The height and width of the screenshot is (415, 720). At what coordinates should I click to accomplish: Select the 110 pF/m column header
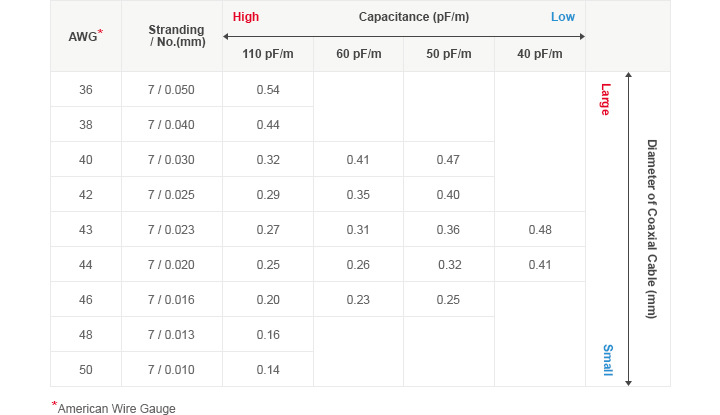[x=268, y=54]
